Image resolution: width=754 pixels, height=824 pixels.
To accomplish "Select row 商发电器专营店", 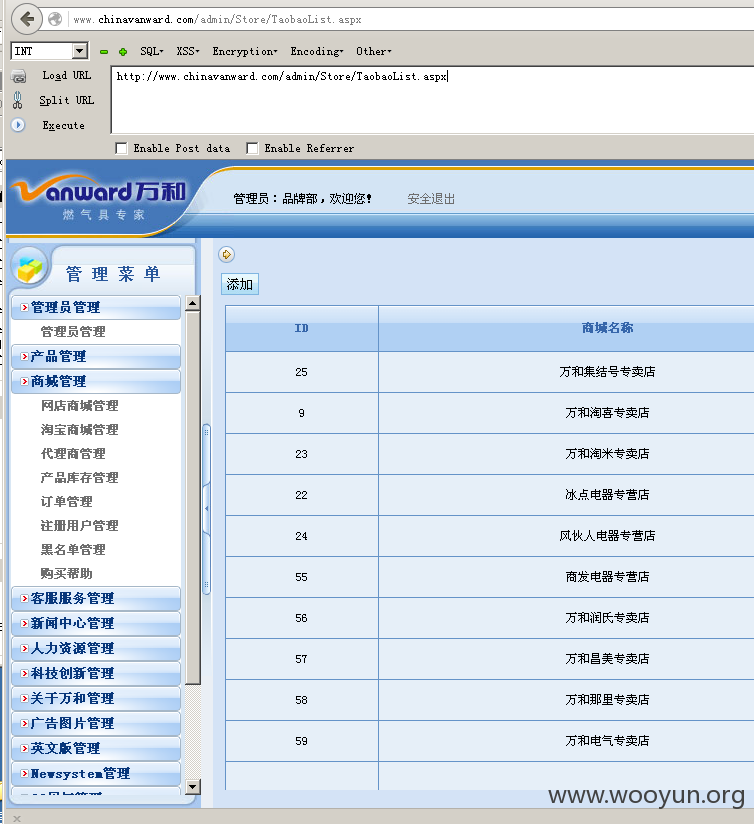I will coord(490,577).
